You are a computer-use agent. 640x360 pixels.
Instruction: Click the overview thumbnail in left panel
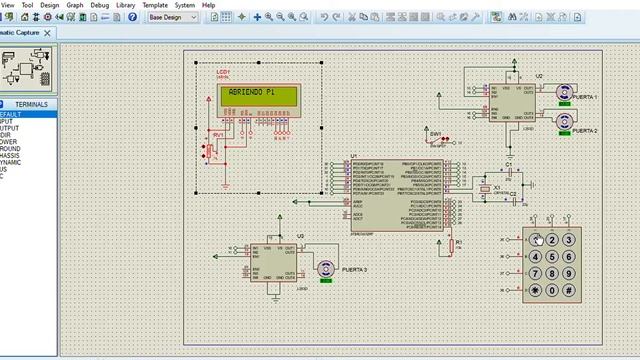(x=26, y=69)
